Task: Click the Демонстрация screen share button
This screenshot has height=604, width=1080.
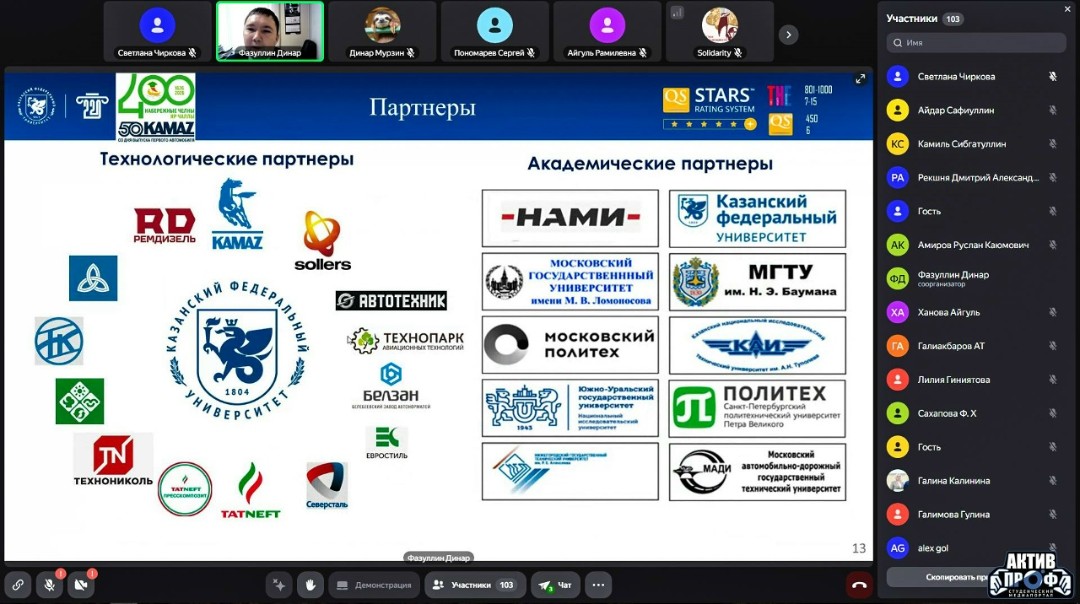Action: (374, 585)
